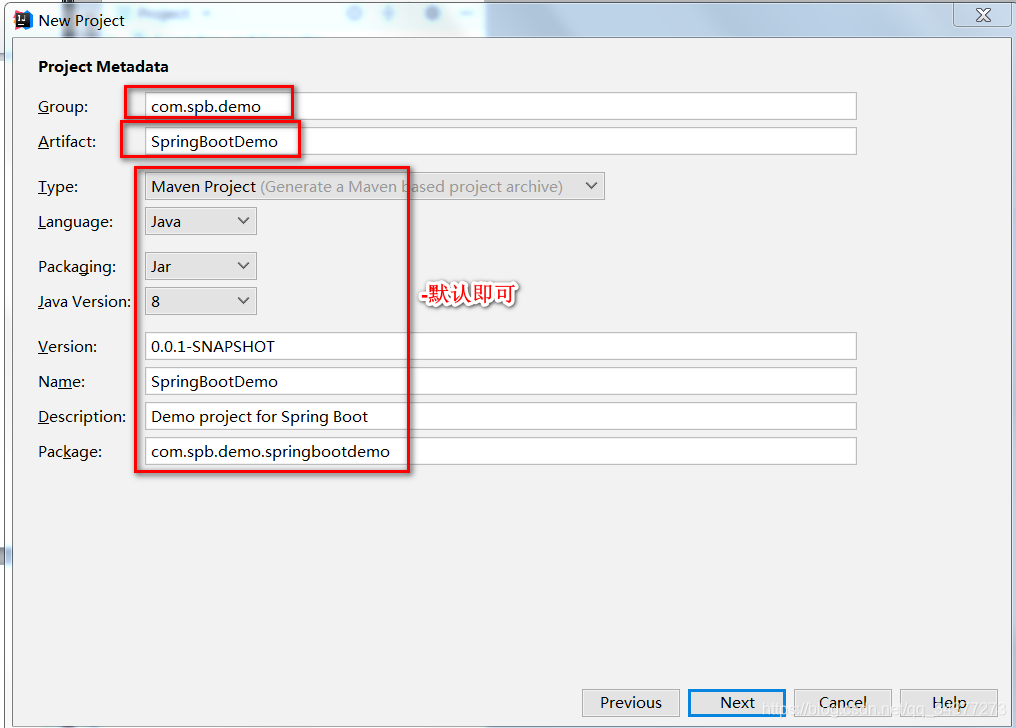This screenshot has width=1016, height=728.
Task: Click the Name label
Action: pos(62,382)
